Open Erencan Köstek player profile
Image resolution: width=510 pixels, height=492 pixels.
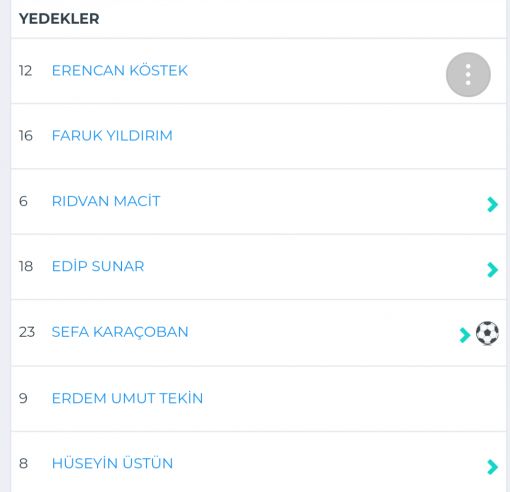point(120,71)
